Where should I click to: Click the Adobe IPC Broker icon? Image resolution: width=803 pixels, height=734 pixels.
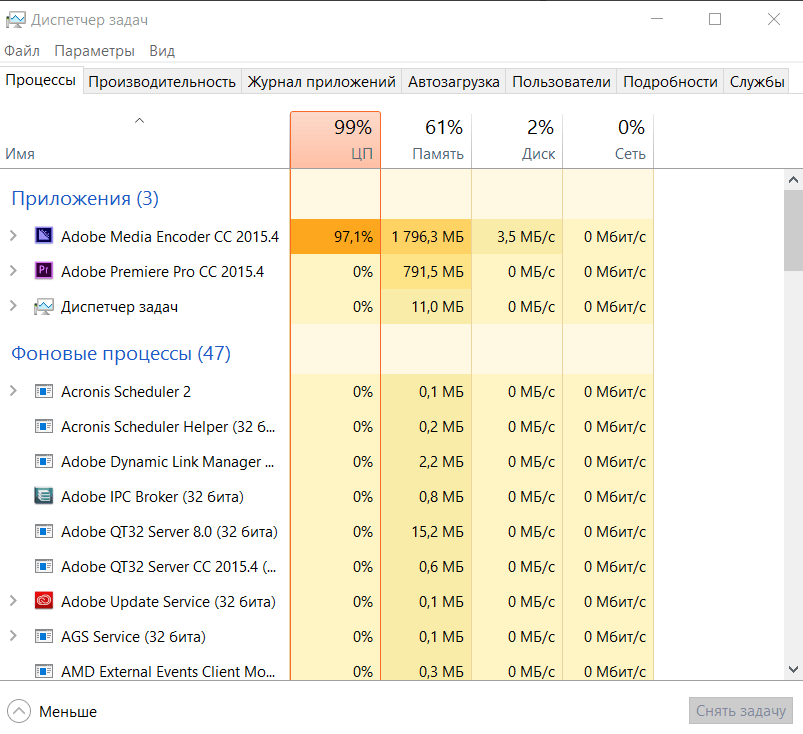pyautogui.click(x=44, y=496)
